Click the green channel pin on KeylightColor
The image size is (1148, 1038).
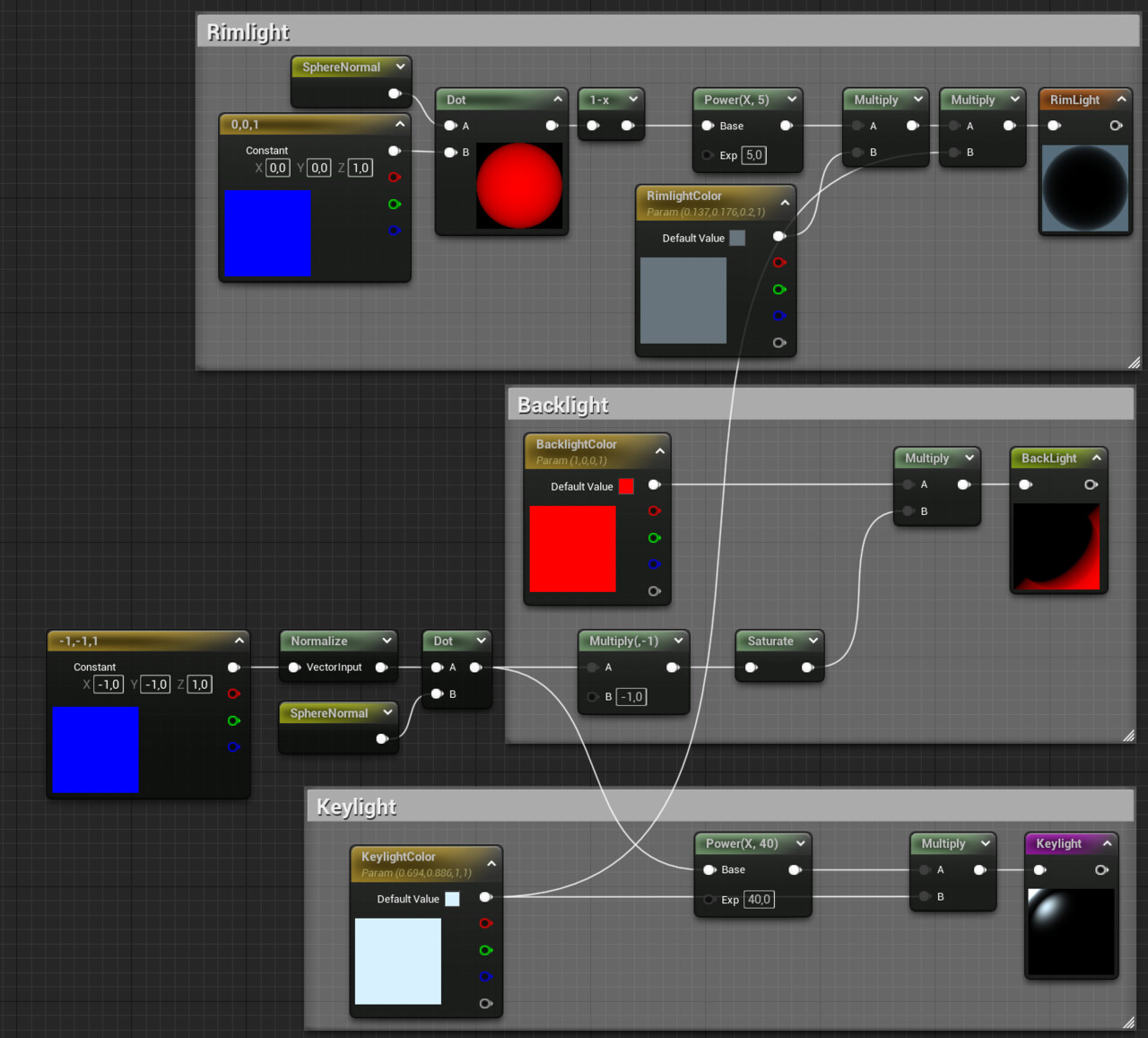tap(485, 950)
